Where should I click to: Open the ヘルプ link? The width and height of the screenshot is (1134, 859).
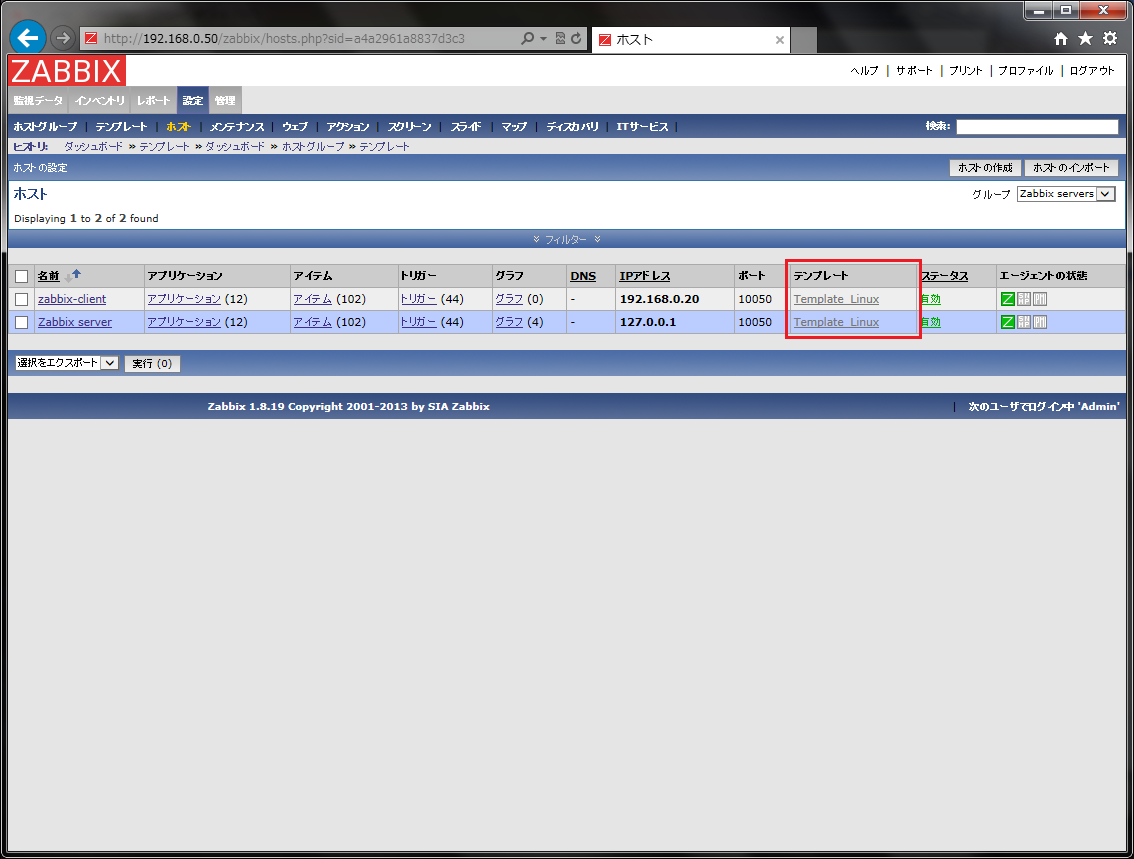864,71
